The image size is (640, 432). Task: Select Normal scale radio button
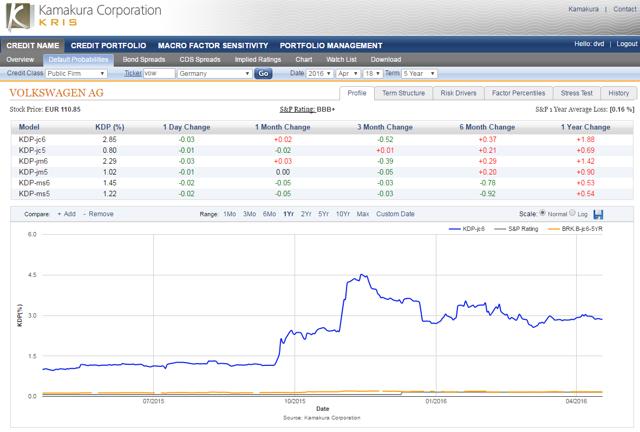[x=542, y=213]
